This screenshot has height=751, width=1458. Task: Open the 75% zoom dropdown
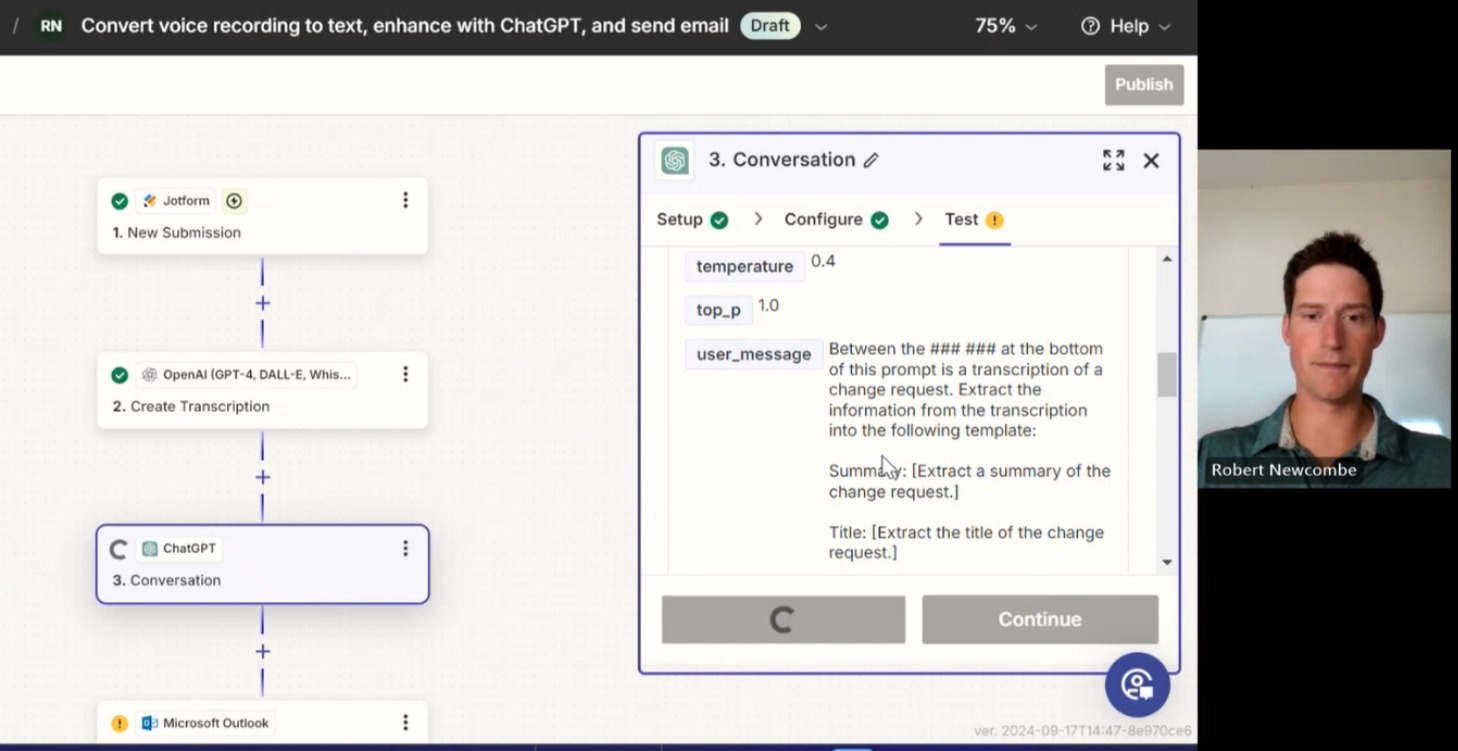(x=1006, y=26)
